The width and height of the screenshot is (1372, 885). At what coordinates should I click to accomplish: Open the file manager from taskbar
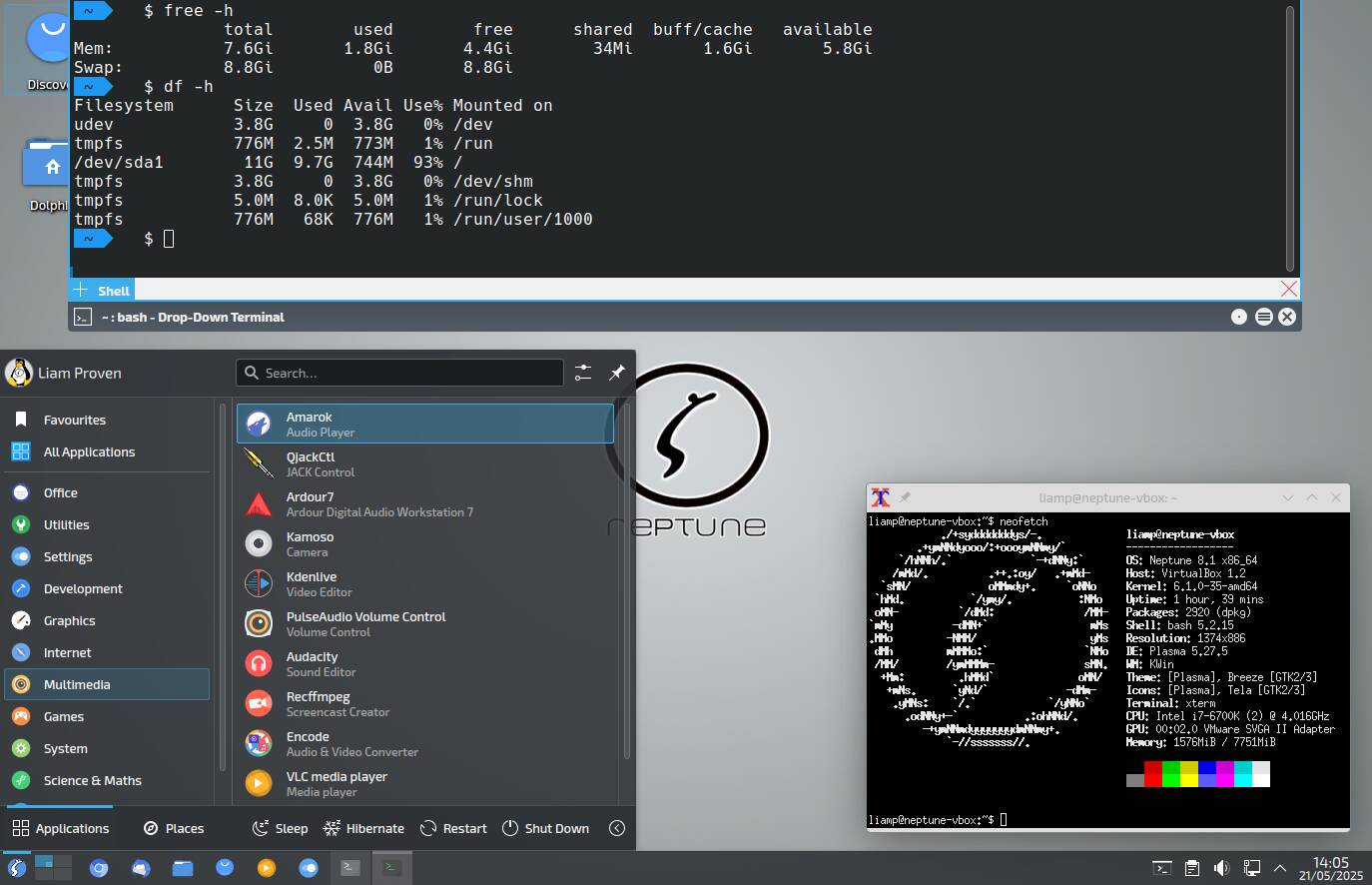pos(182,868)
